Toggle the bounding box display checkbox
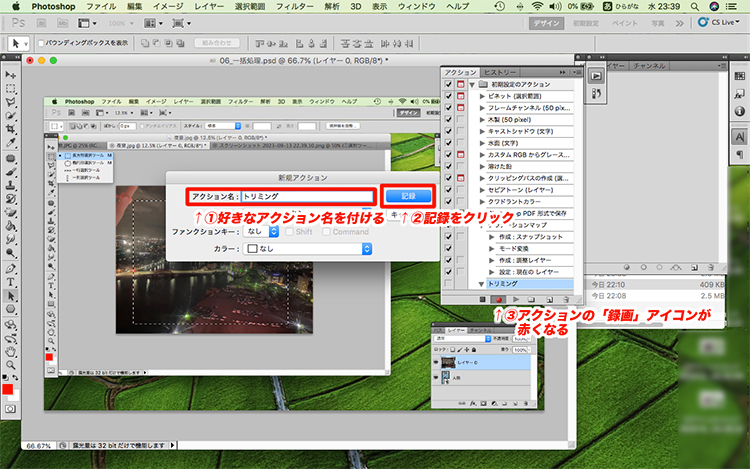Viewport: 750px width, 469px height. click(x=41, y=44)
